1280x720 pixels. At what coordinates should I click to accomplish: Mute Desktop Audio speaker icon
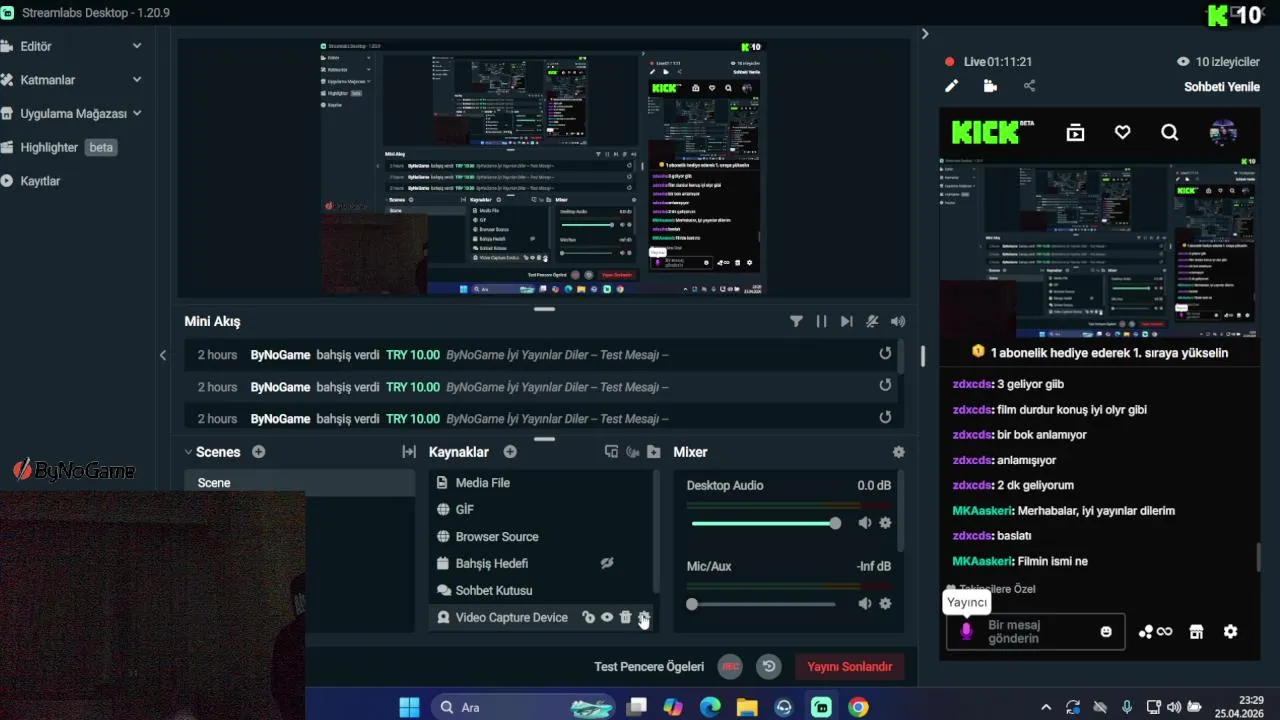(x=865, y=523)
